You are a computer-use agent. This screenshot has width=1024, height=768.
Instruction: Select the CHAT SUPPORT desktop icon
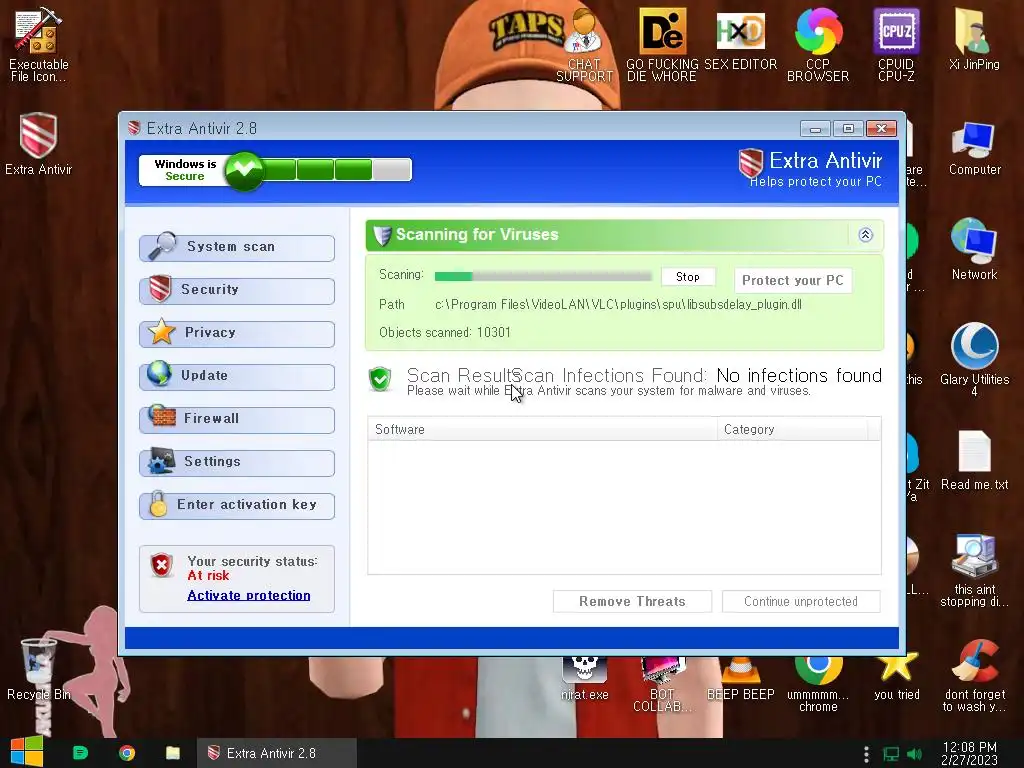click(x=584, y=44)
